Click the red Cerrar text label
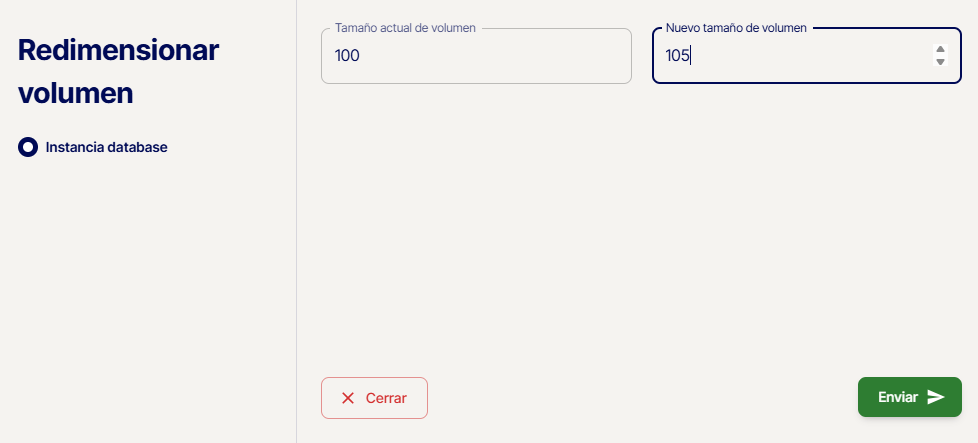978x443 pixels. [x=386, y=398]
